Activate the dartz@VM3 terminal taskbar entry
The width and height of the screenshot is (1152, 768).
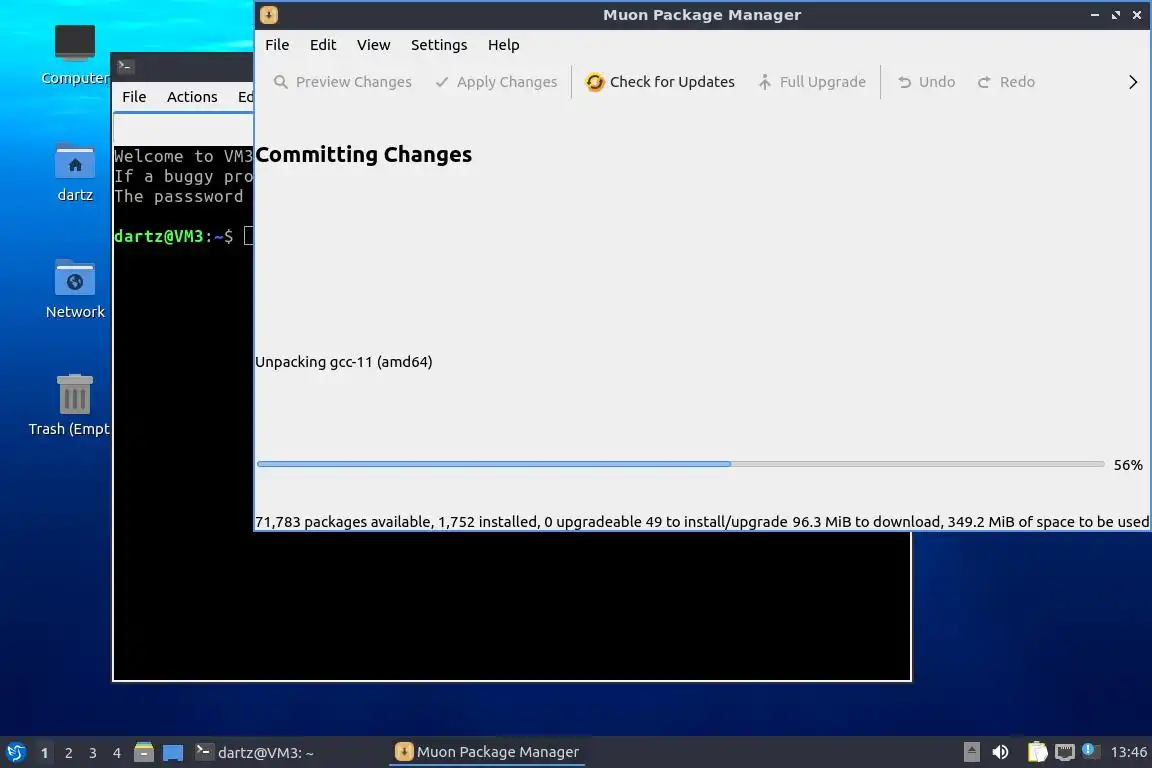(x=287, y=752)
